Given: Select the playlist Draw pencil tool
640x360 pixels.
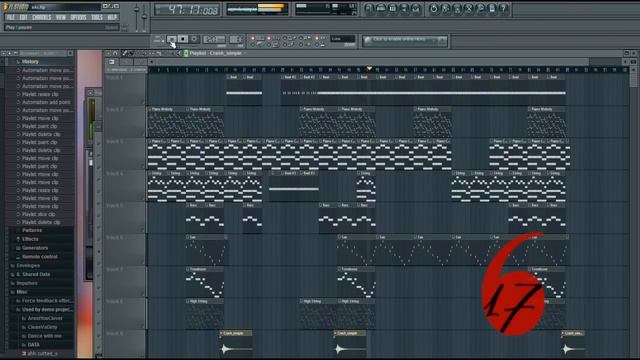Looking at the screenshot, I should click(125, 53).
